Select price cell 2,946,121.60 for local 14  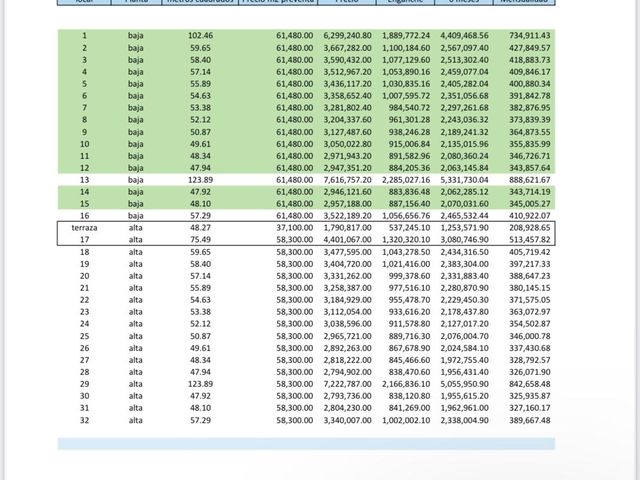(347, 192)
